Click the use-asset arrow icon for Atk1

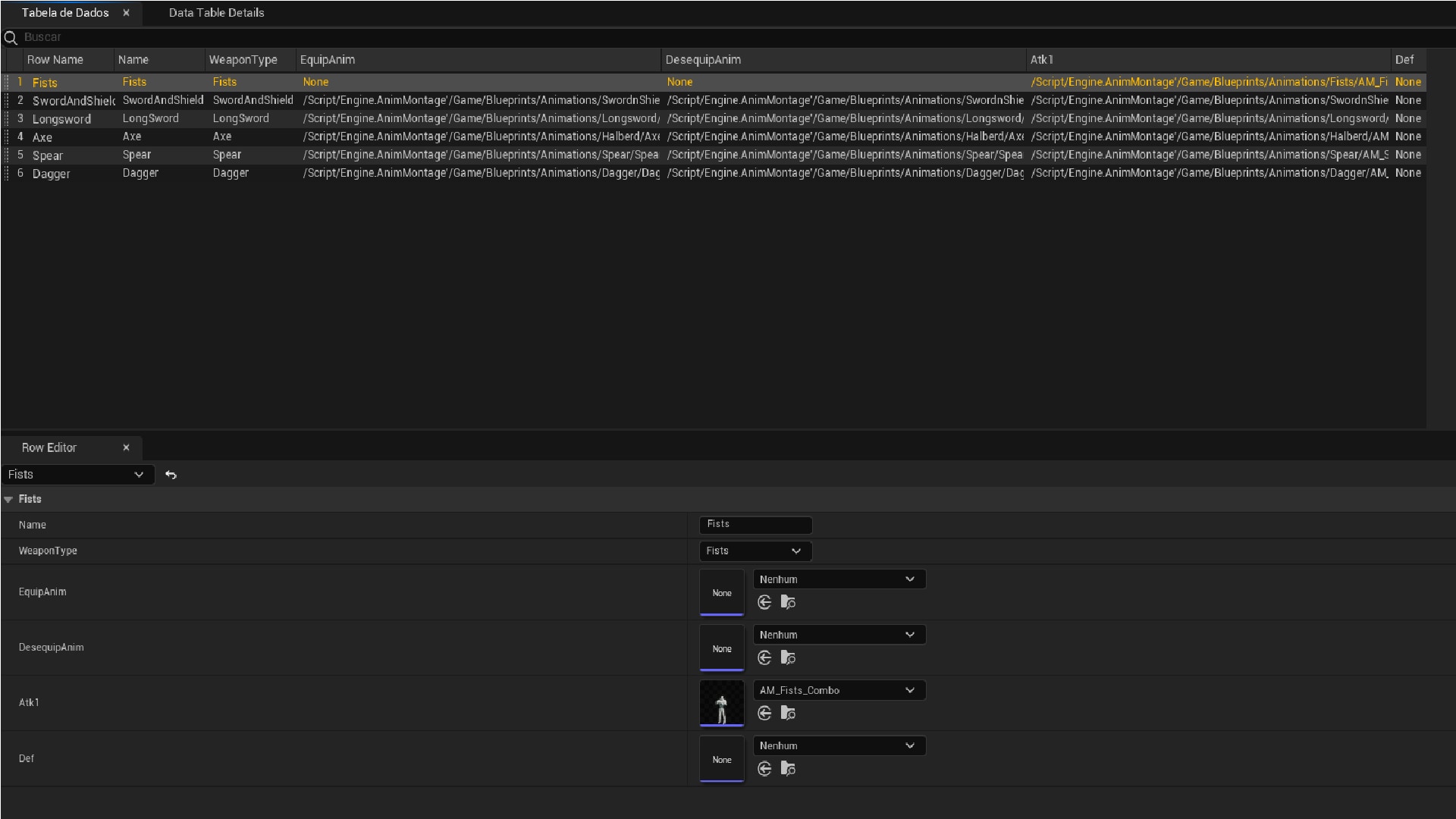coord(764,713)
